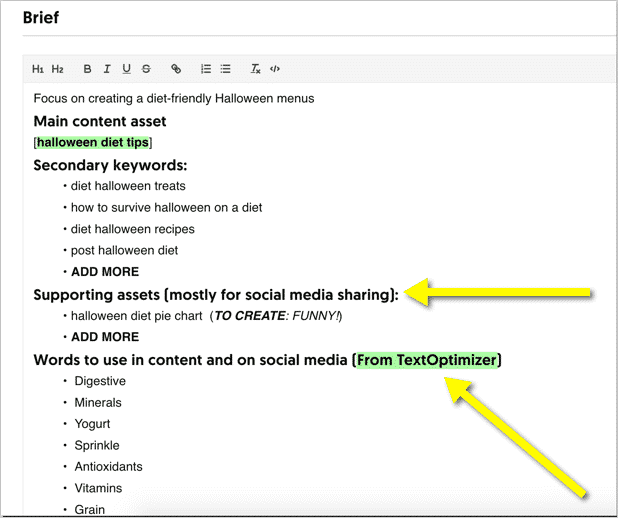
Task: Place cursor in 'Focus on creating' line
Action: point(174,99)
